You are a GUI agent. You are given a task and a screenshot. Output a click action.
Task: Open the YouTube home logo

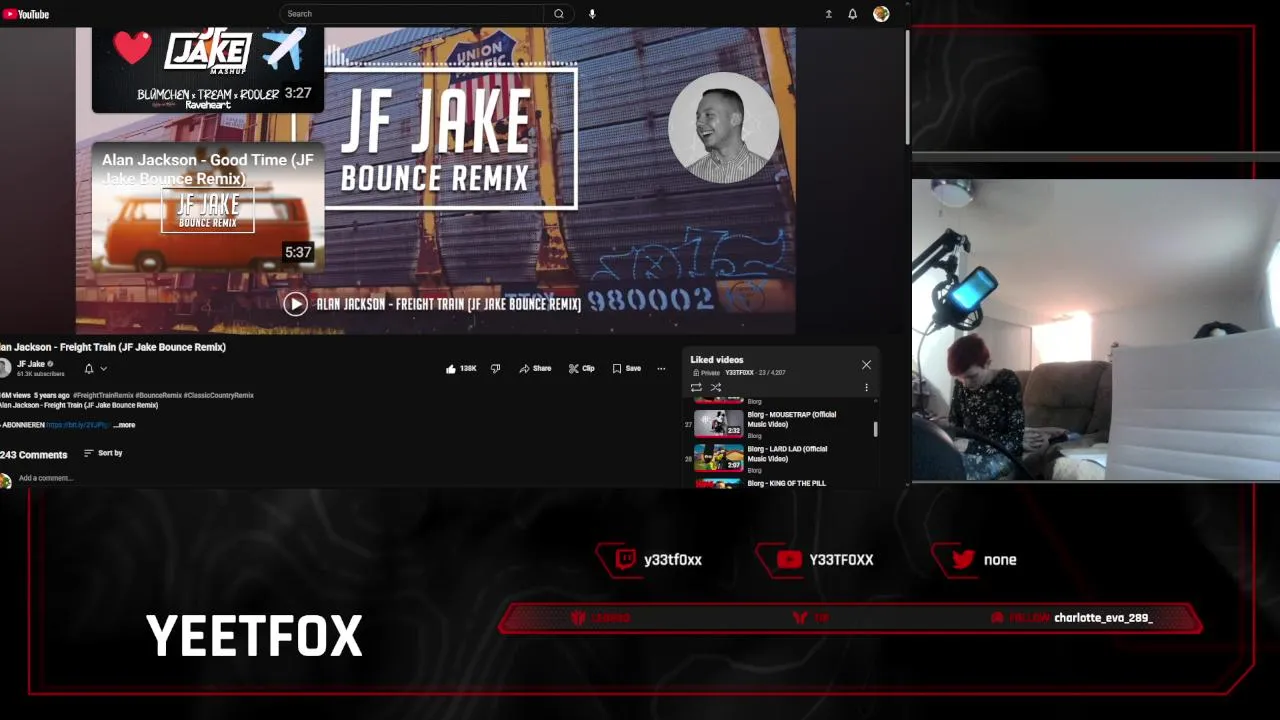coord(26,14)
